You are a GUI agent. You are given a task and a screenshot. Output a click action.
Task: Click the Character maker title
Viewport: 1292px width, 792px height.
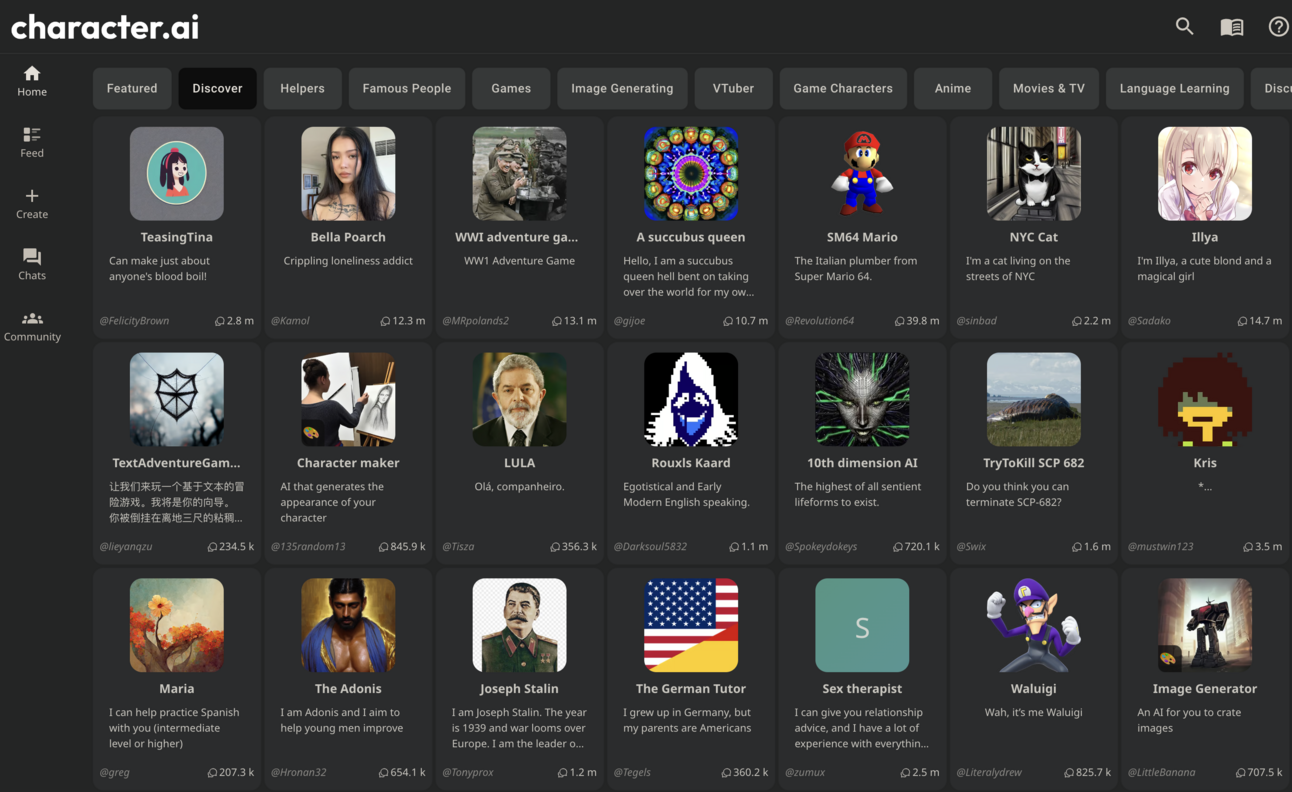pos(348,463)
